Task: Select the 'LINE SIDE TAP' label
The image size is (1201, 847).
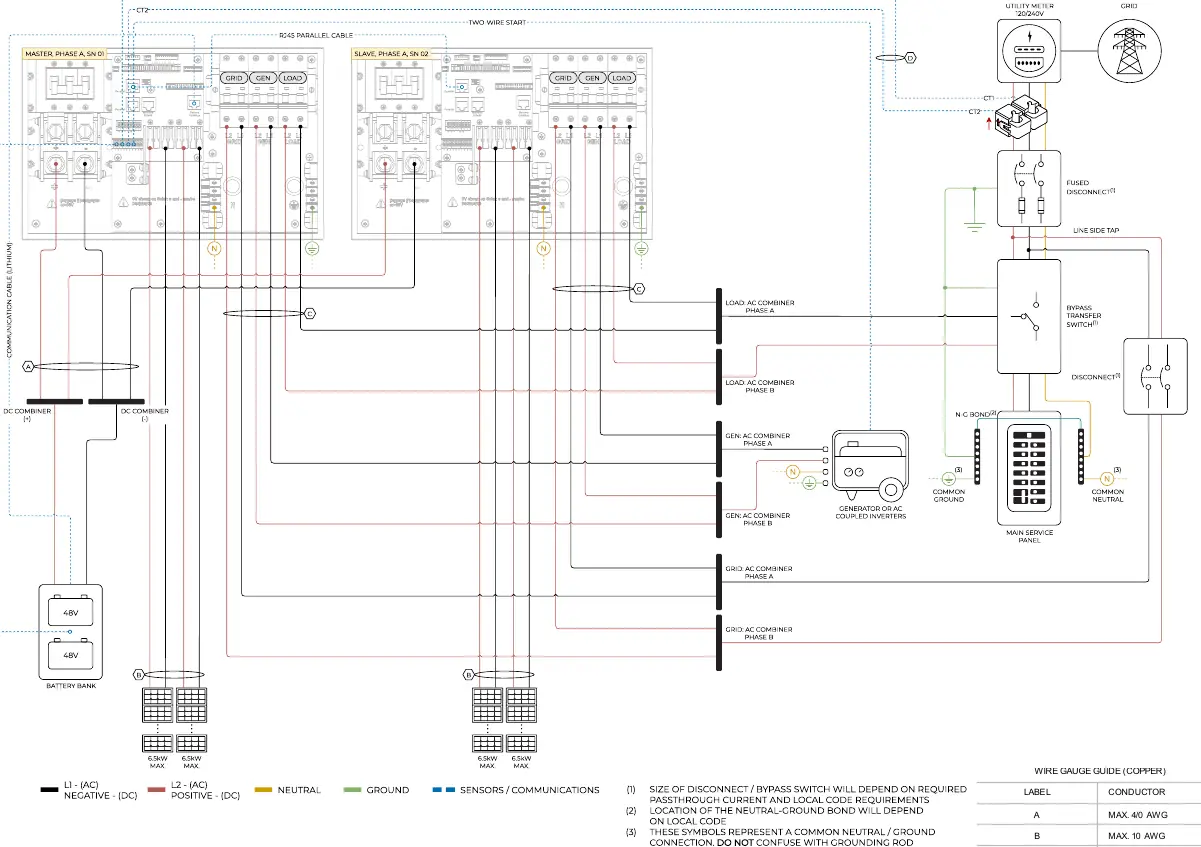Action: click(1095, 231)
